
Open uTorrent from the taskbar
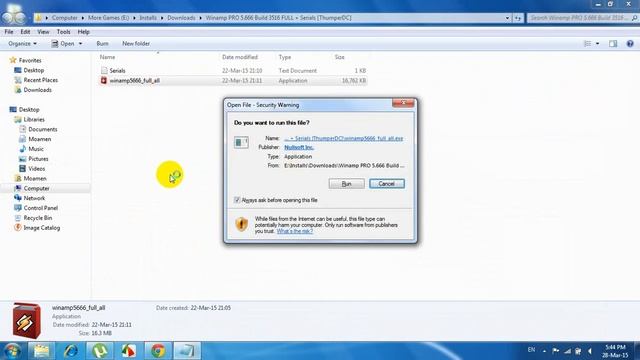pyautogui.click(x=100, y=351)
